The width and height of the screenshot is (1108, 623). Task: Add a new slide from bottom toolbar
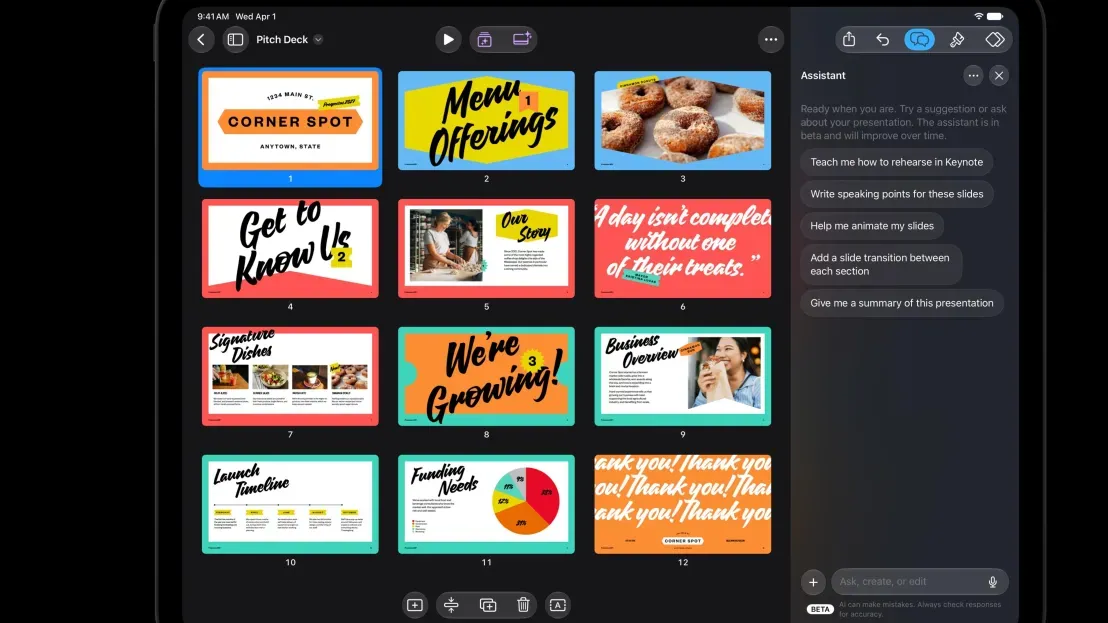(415, 605)
